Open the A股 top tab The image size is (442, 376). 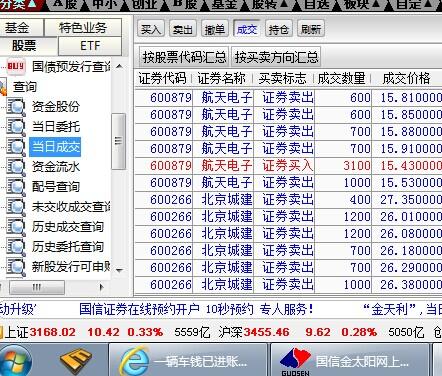[65, 4]
